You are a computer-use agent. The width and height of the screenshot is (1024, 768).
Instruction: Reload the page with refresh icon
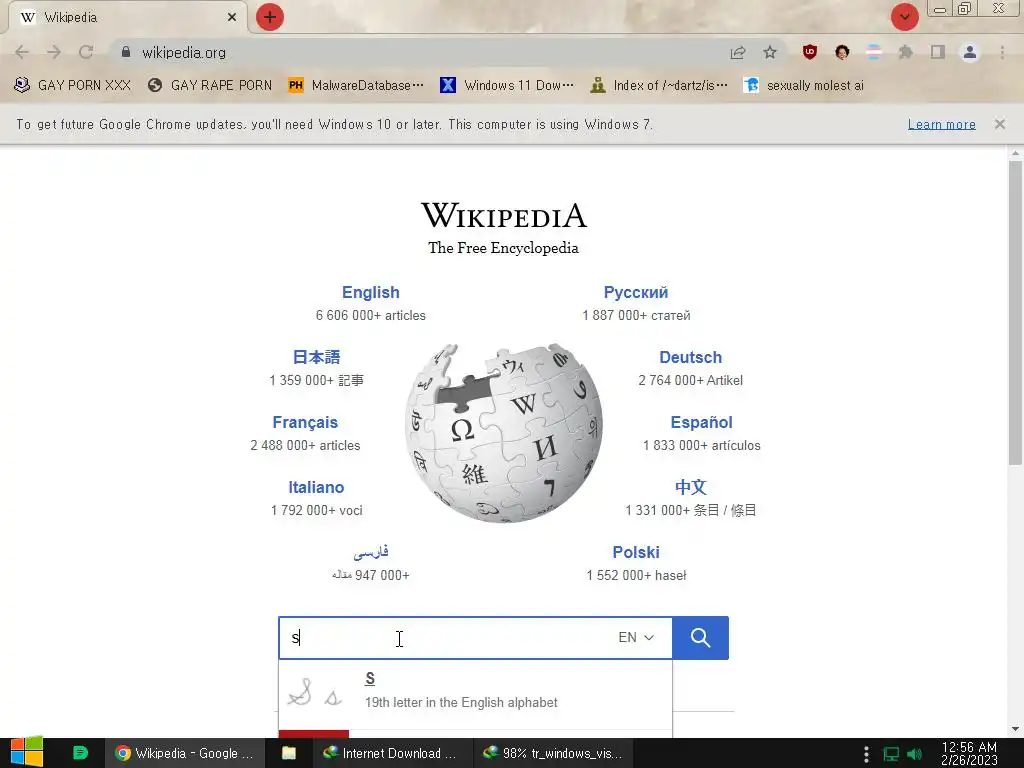[86, 52]
